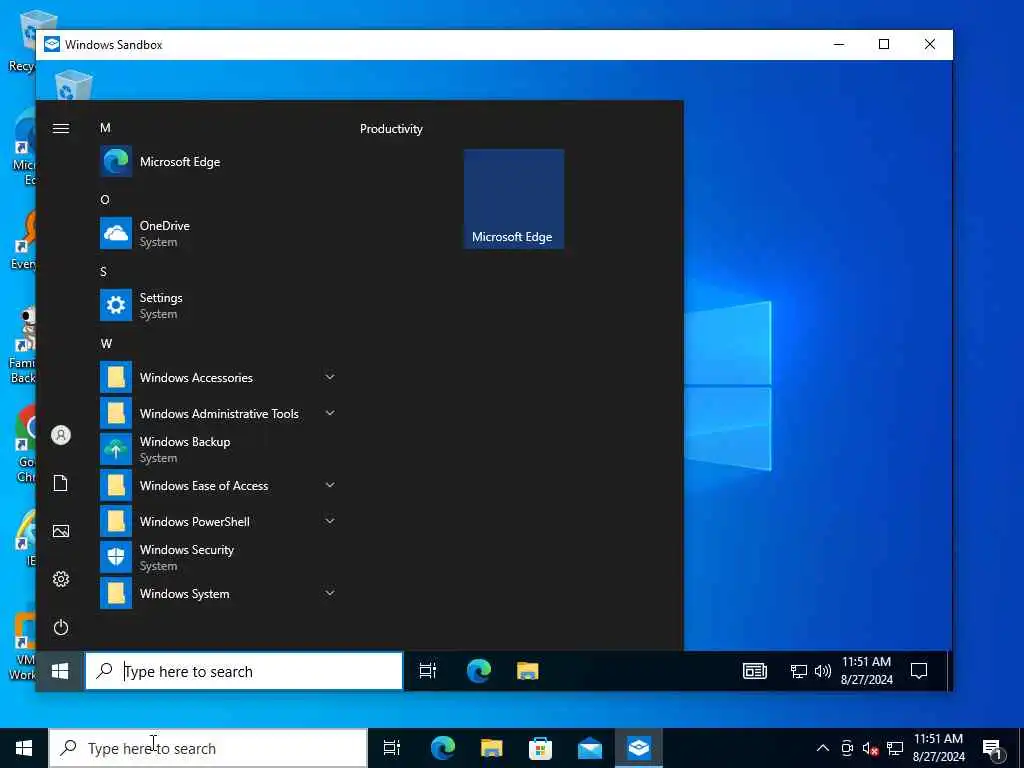Click the letter O section header

(x=104, y=200)
